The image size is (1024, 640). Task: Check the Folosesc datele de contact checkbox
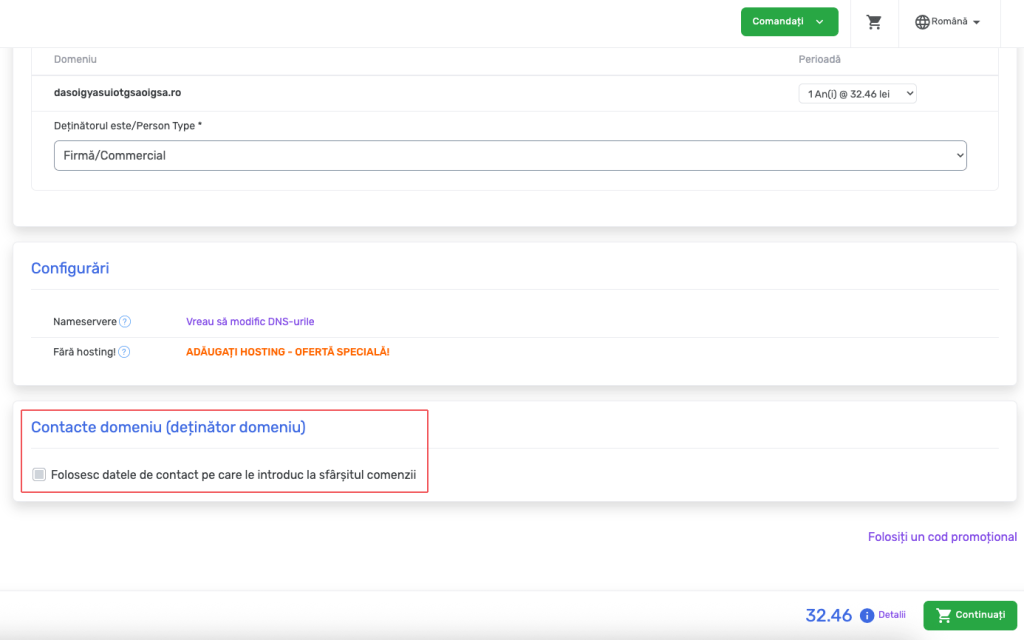pyautogui.click(x=38, y=474)
